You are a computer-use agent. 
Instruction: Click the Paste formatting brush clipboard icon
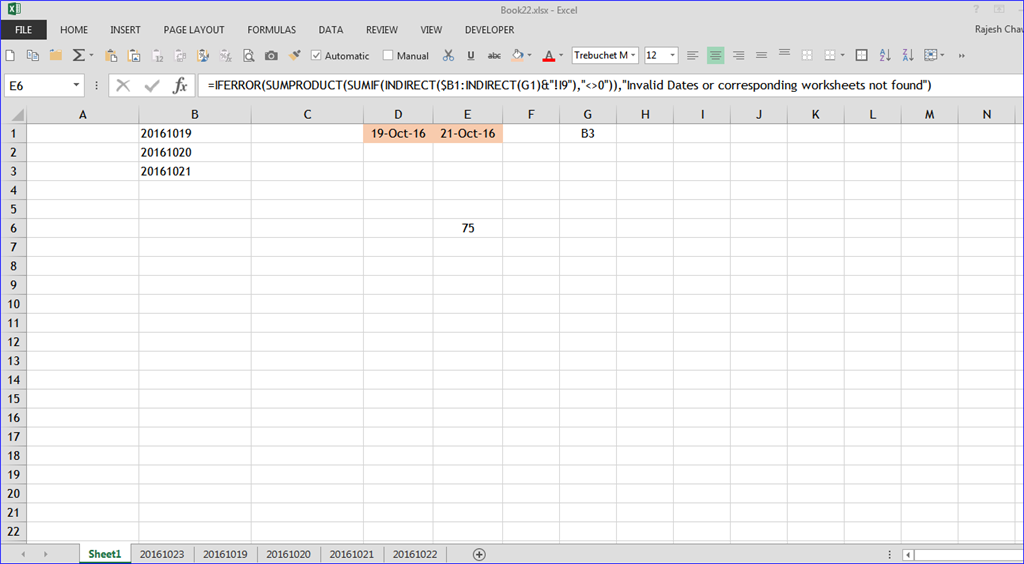pyautogui.click(x=202, y=55)
